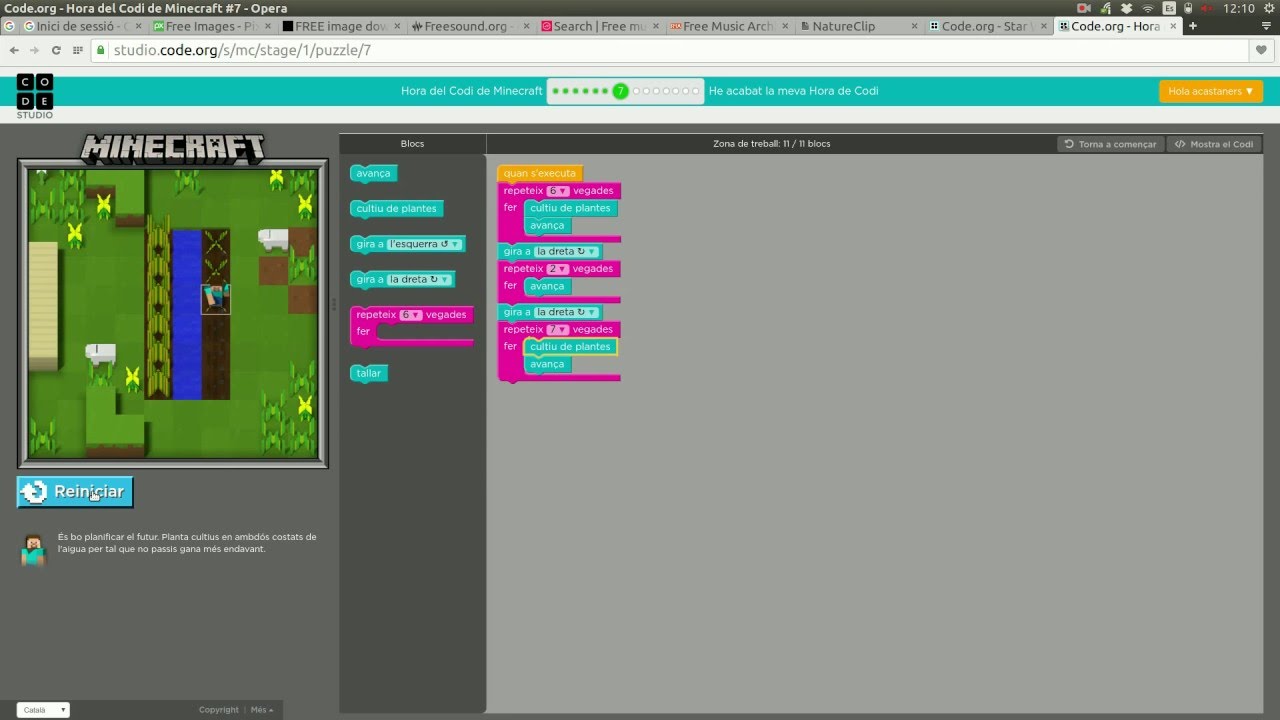
Task: Click the Code Studio logo
Action: click(35, 96)
